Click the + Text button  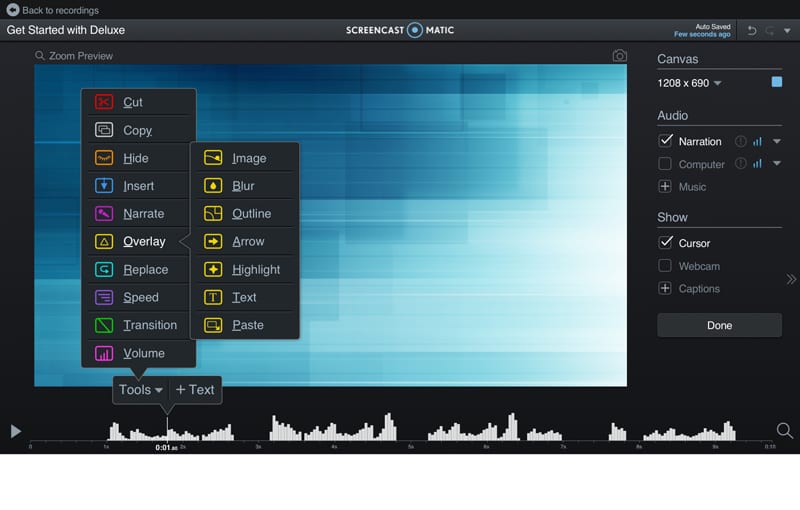tap(195, 390)
